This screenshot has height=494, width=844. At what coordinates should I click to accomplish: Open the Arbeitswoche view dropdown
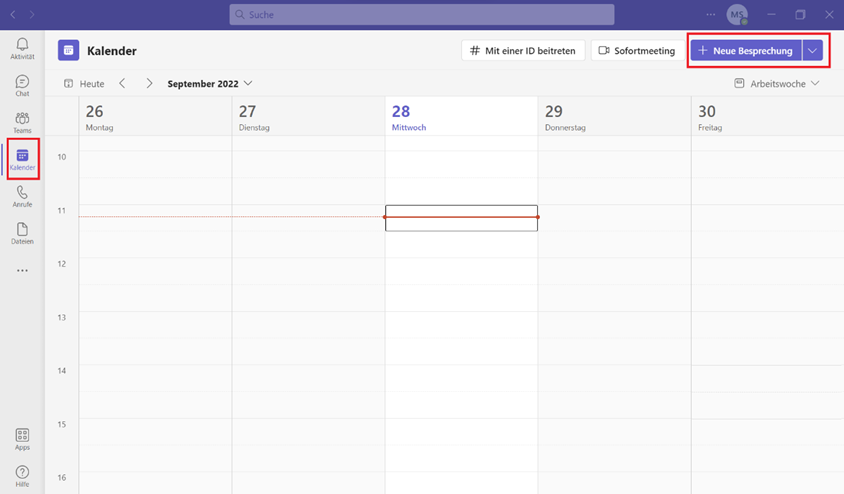(x=777, y=83)
